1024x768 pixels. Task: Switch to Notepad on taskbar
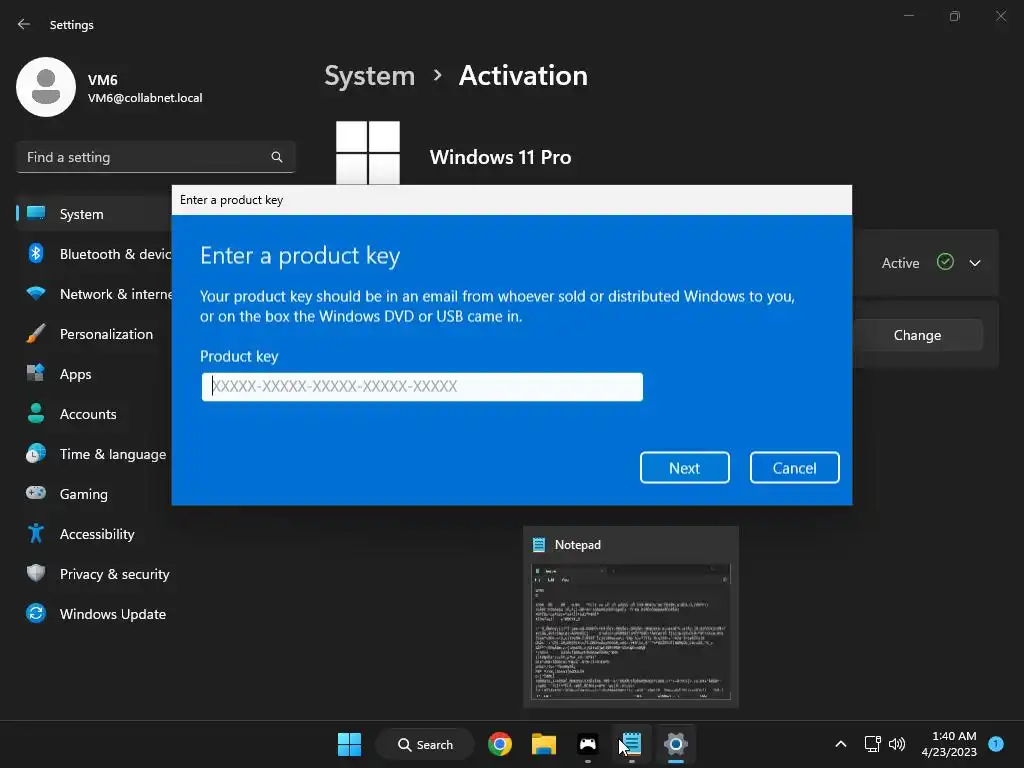[632, 744]
